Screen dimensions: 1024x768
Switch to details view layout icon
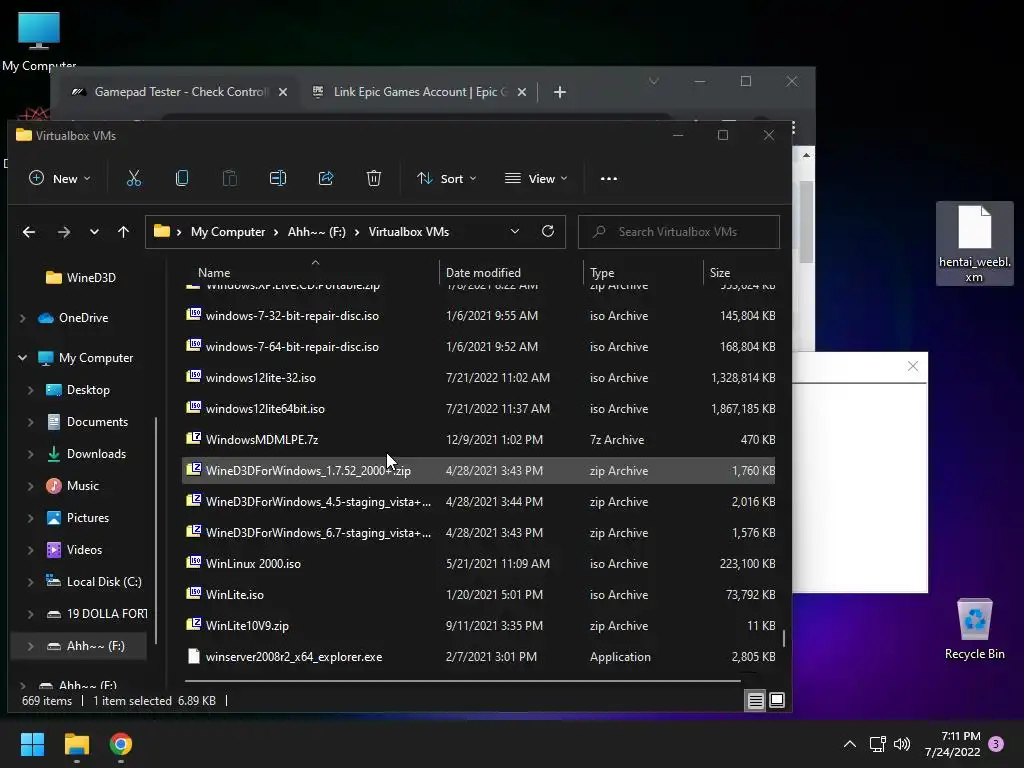click(755, 701)
